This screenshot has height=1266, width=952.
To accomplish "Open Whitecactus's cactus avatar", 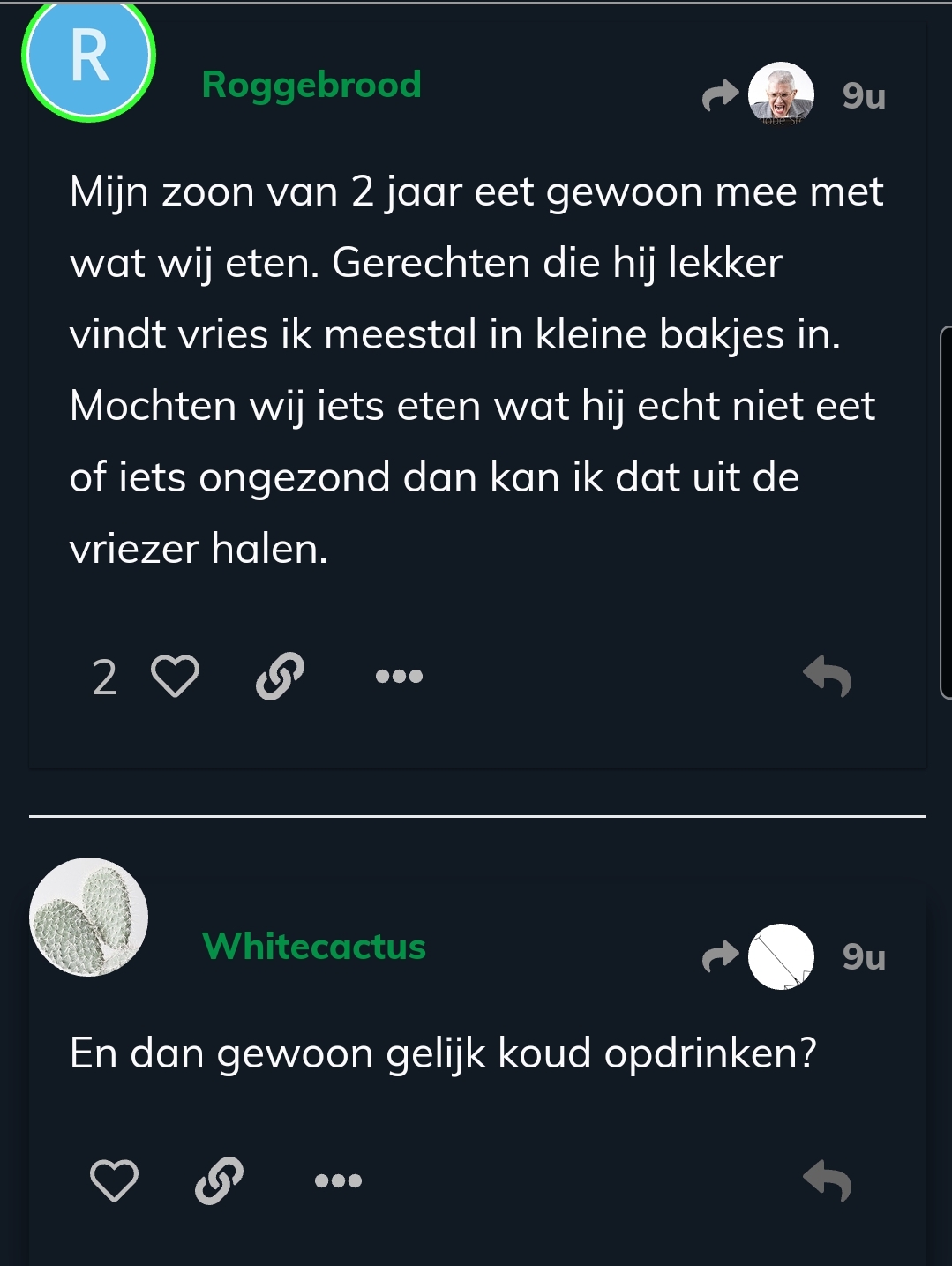I will pyautogui.click(x=88, y=917).
